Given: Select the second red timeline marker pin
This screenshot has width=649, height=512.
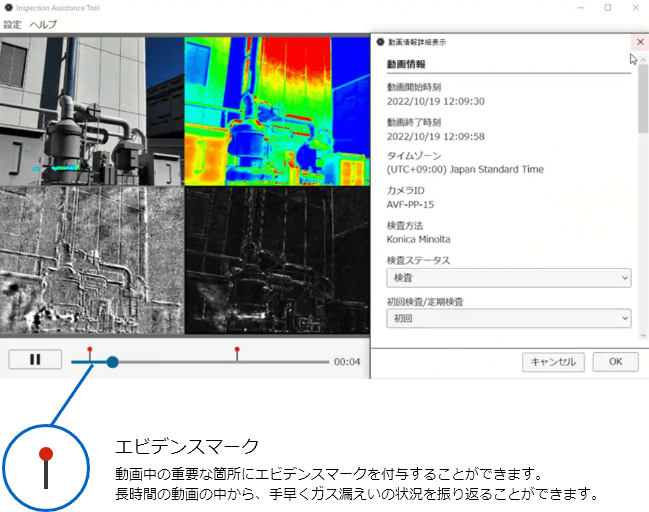Looking at the screenshot, I should click(237, 351).
